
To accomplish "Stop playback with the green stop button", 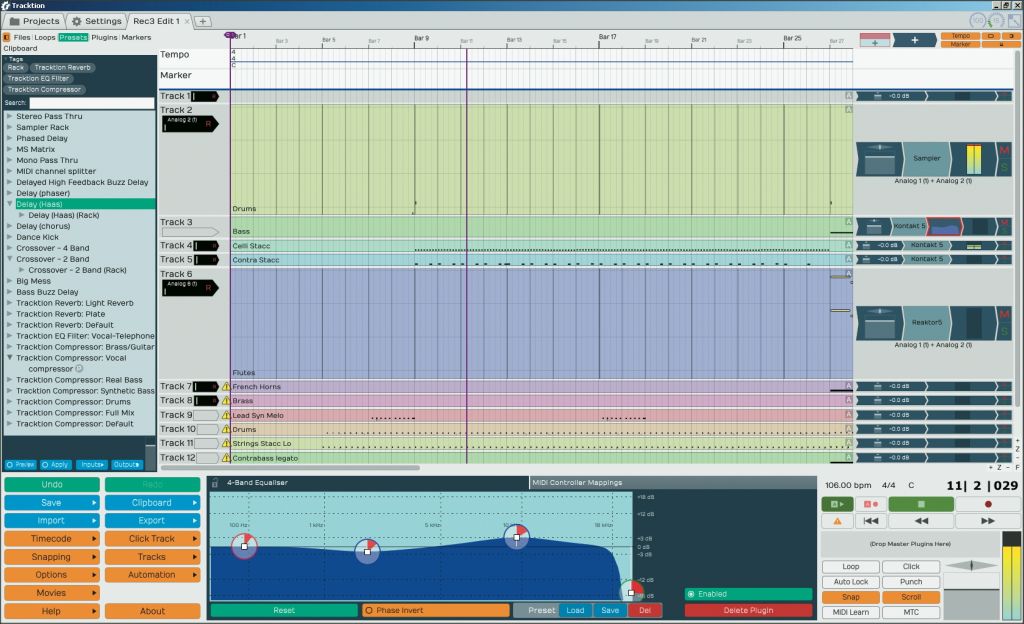I will tap(921, 504).
